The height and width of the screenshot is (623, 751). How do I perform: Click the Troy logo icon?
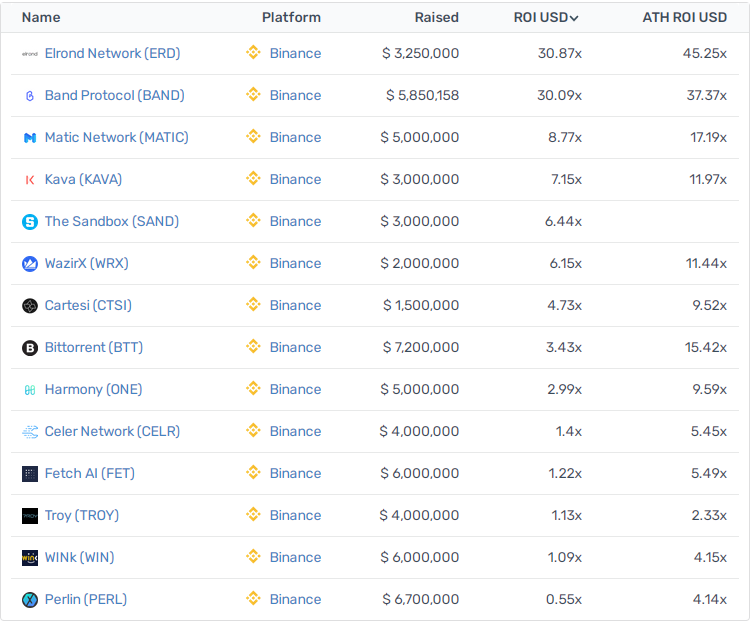click(30, 516)
